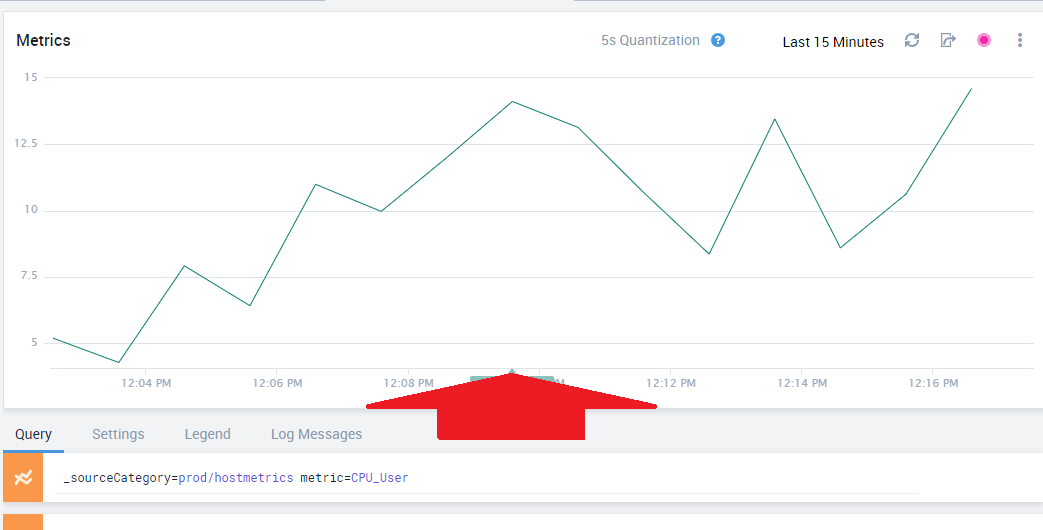Click the 15 y-axis value
Viewport: 1043px width, 530px height.
(31, 77)
